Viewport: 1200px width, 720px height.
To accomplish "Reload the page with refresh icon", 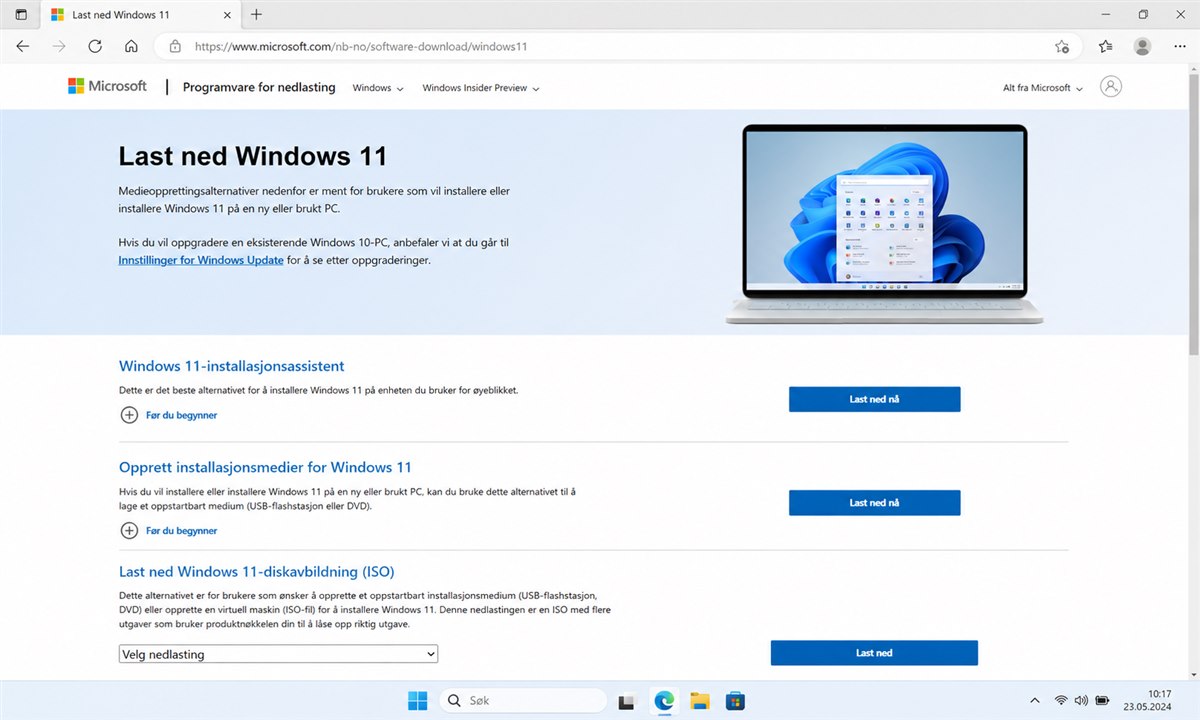I will 95,46.
